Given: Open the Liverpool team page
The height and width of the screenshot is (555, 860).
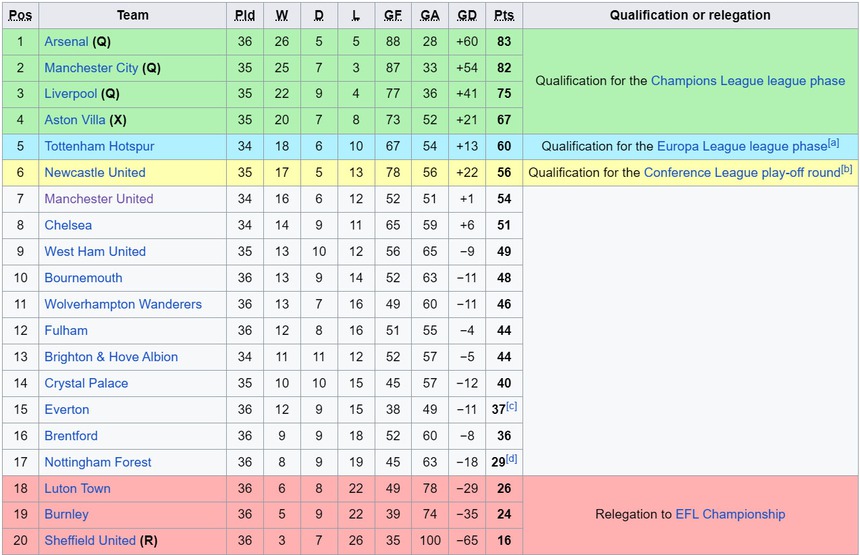Looking at the screenshot, I should coord(70,94).
